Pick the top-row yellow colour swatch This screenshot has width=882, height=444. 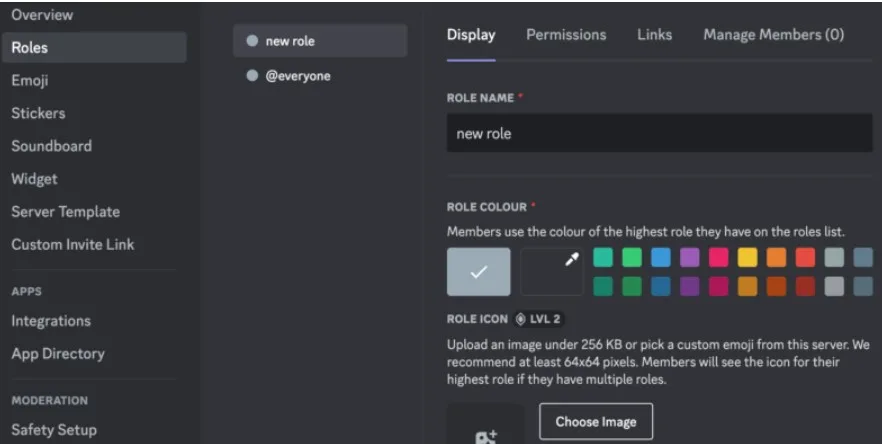[748, 257]
